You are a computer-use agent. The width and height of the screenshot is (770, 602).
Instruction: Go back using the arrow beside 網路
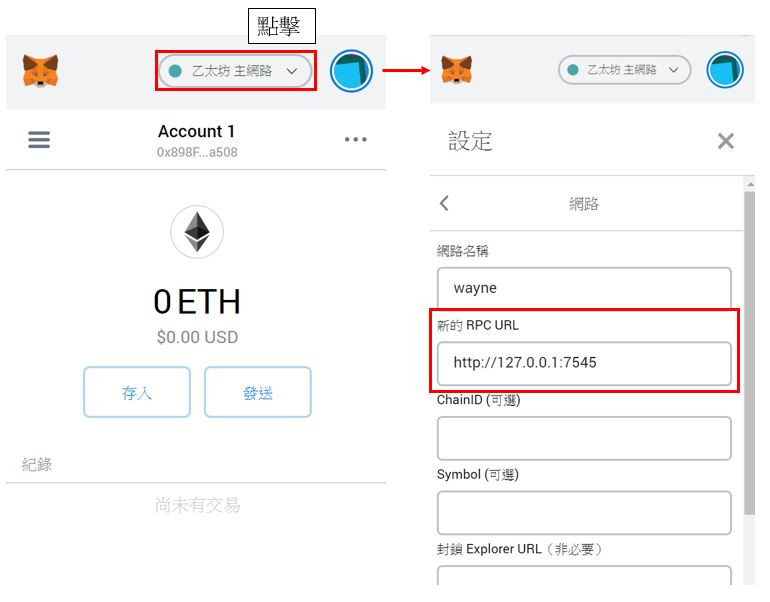pyautogui.click(x=444, y=203)
